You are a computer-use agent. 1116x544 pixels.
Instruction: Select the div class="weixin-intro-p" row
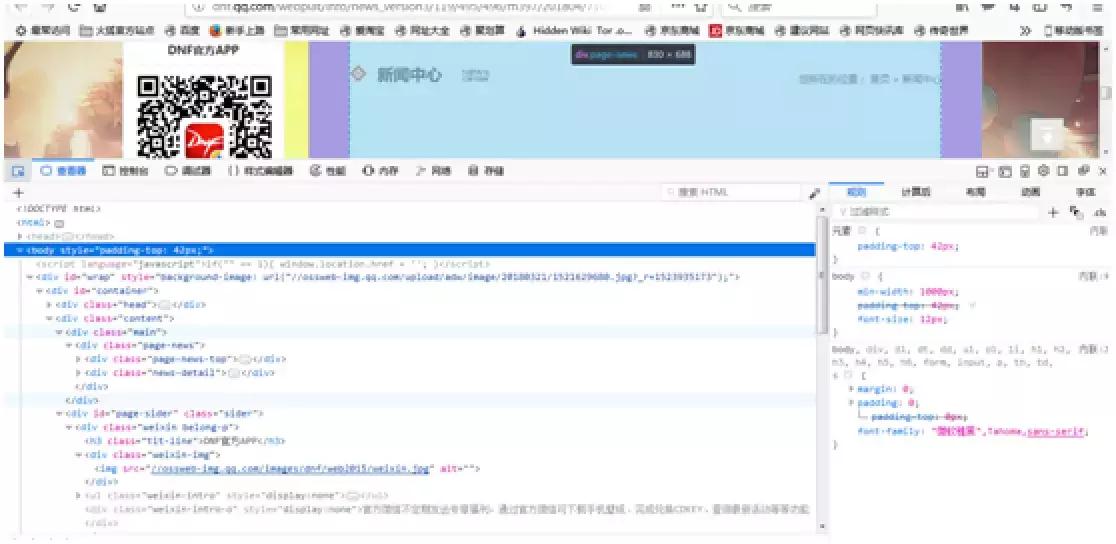point(447,509)
